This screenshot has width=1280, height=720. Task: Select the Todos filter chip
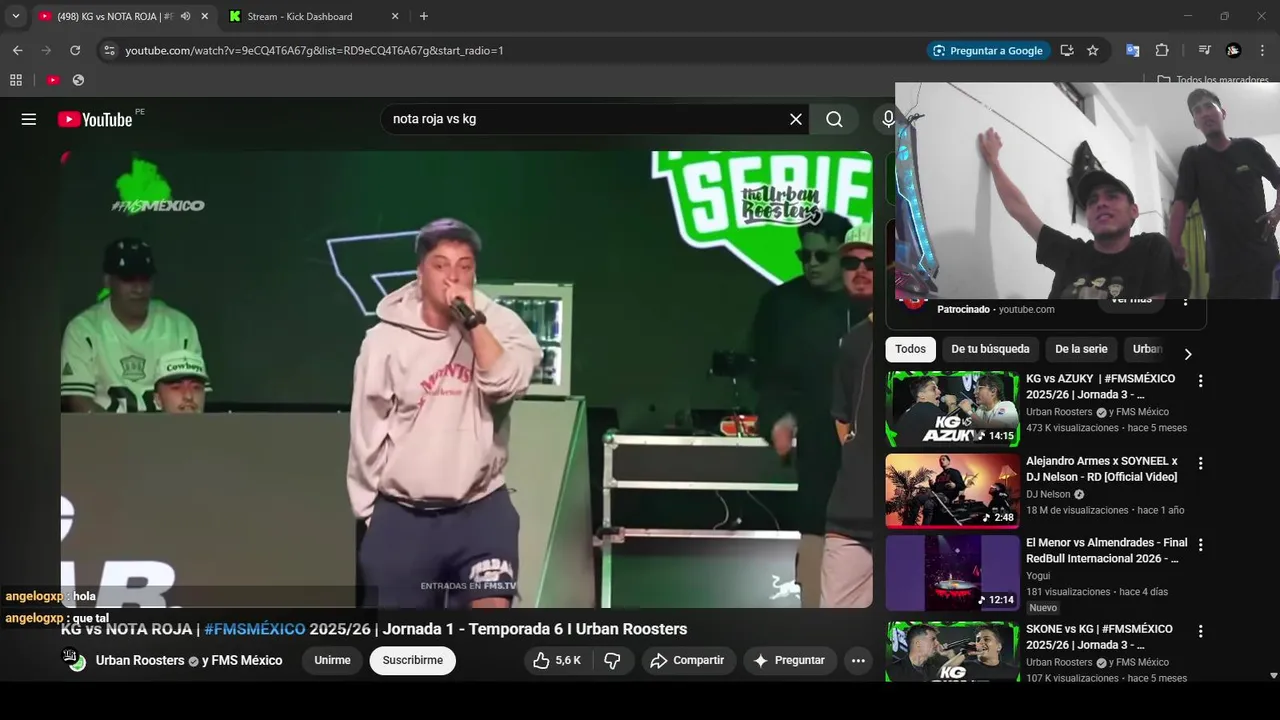[x=910, y=349]
